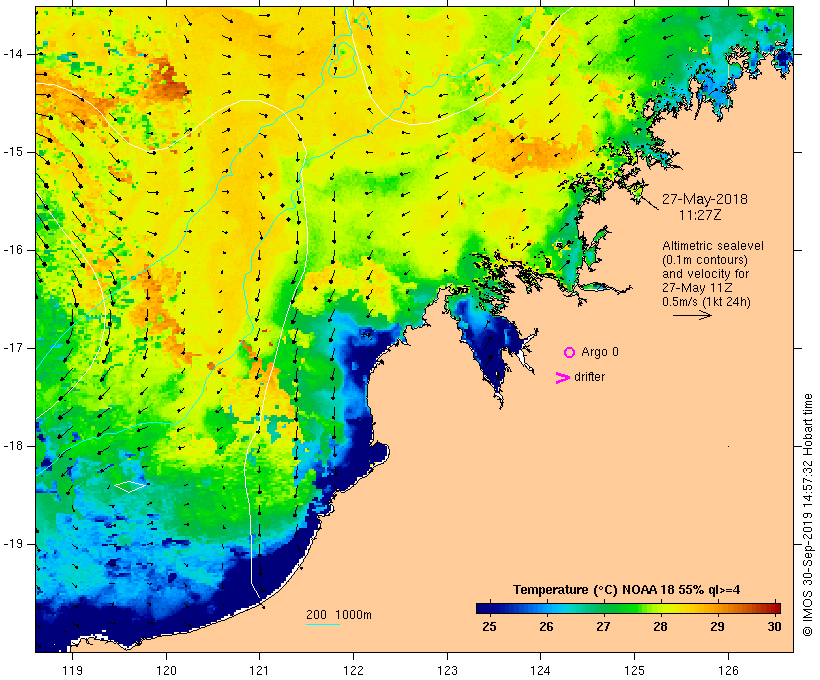Click the green middle of temperature colorbar

[x=628, y=608]
